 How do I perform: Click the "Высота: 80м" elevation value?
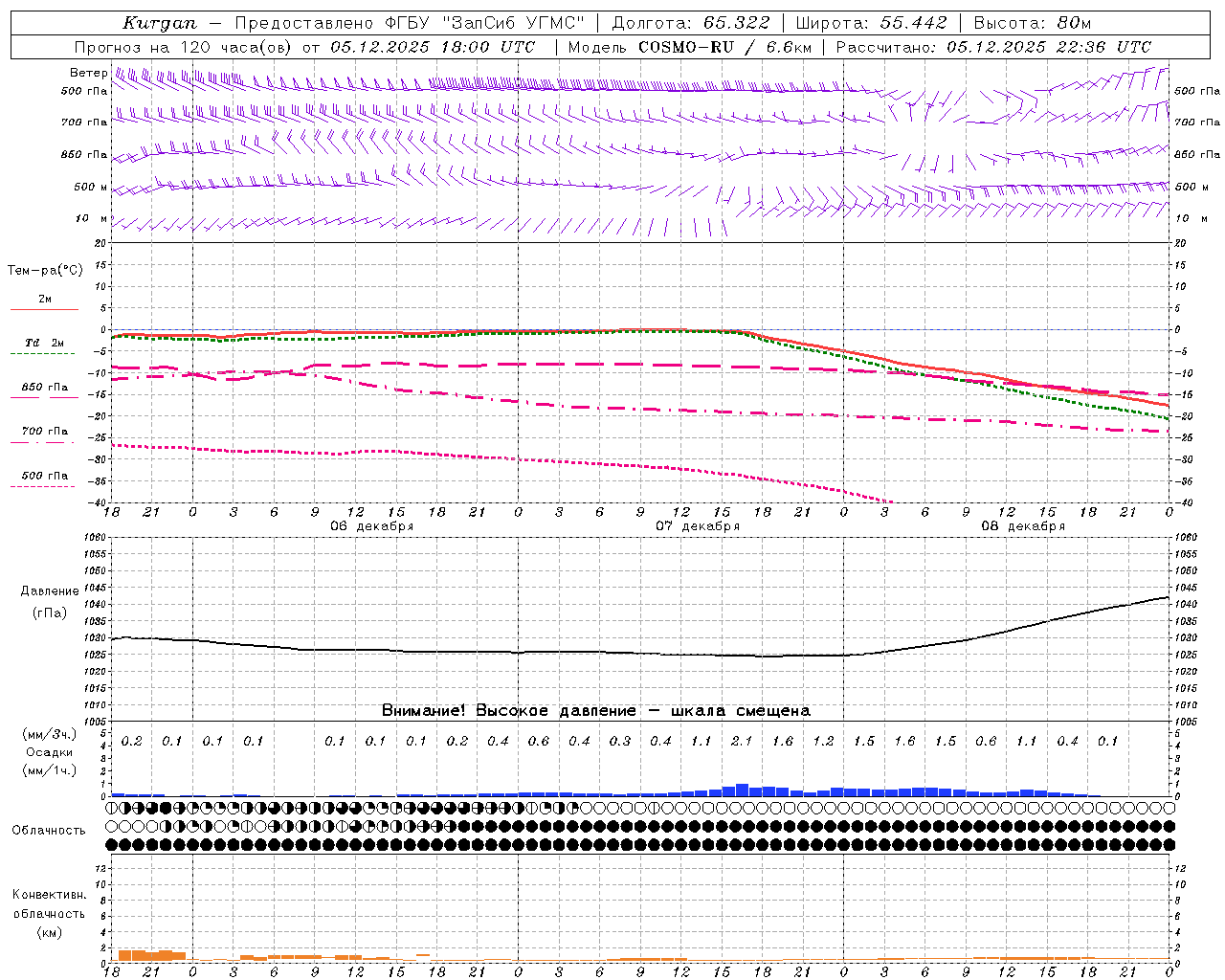click(1033, 23)
